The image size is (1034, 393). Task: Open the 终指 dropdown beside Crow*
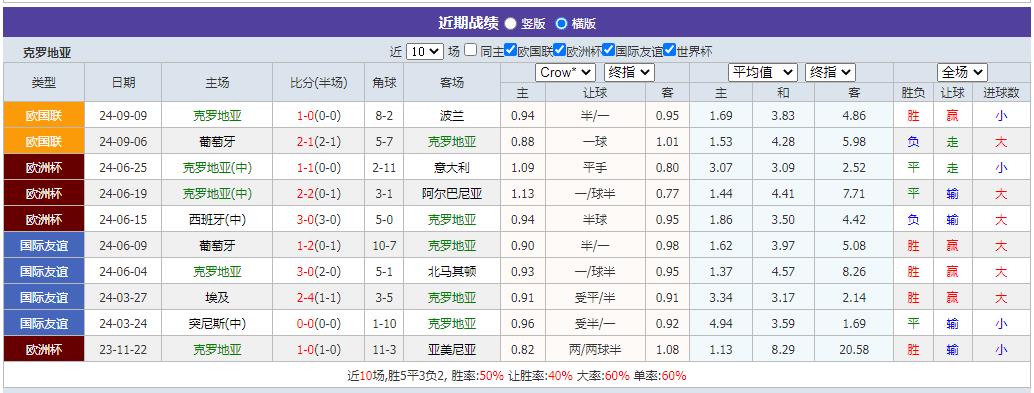(629, 73)
